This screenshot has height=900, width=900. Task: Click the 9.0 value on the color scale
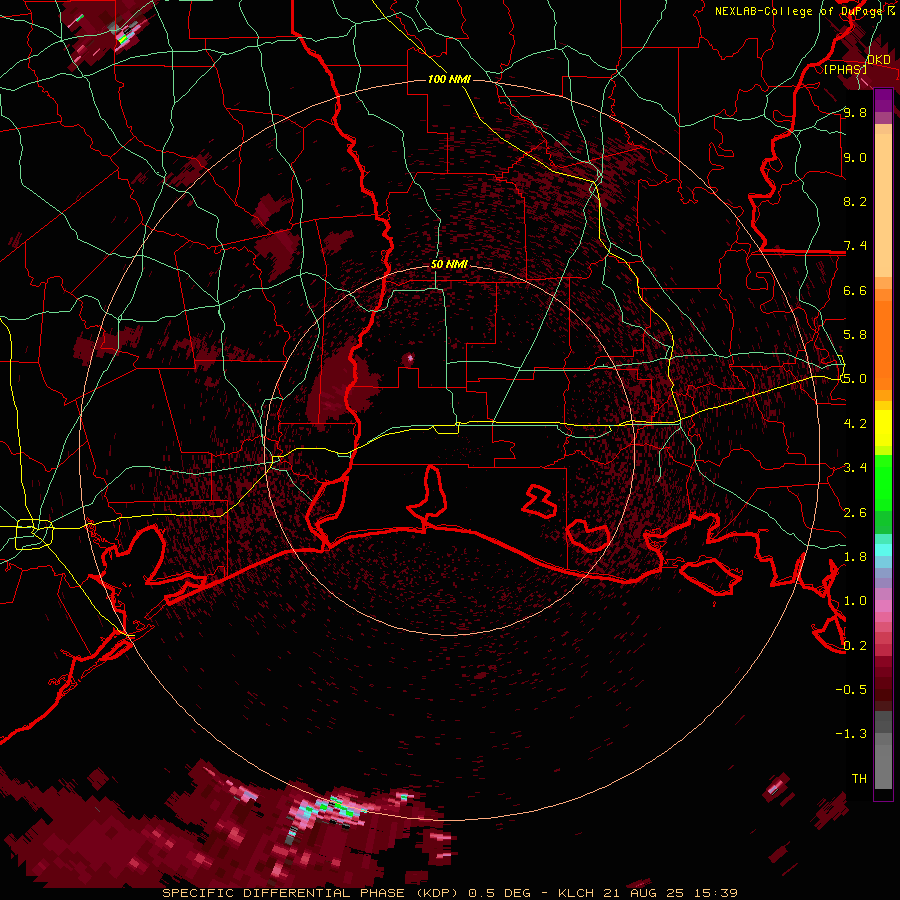855,157
